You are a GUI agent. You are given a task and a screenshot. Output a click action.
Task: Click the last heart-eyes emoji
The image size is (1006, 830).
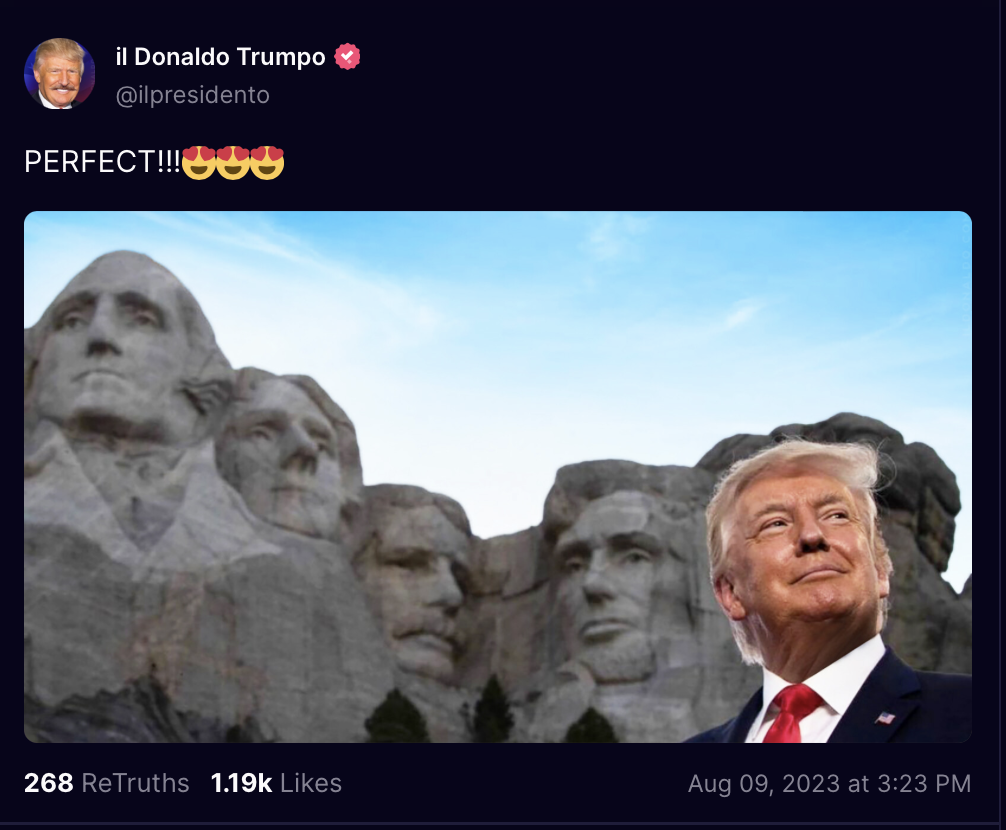point(267,162)
